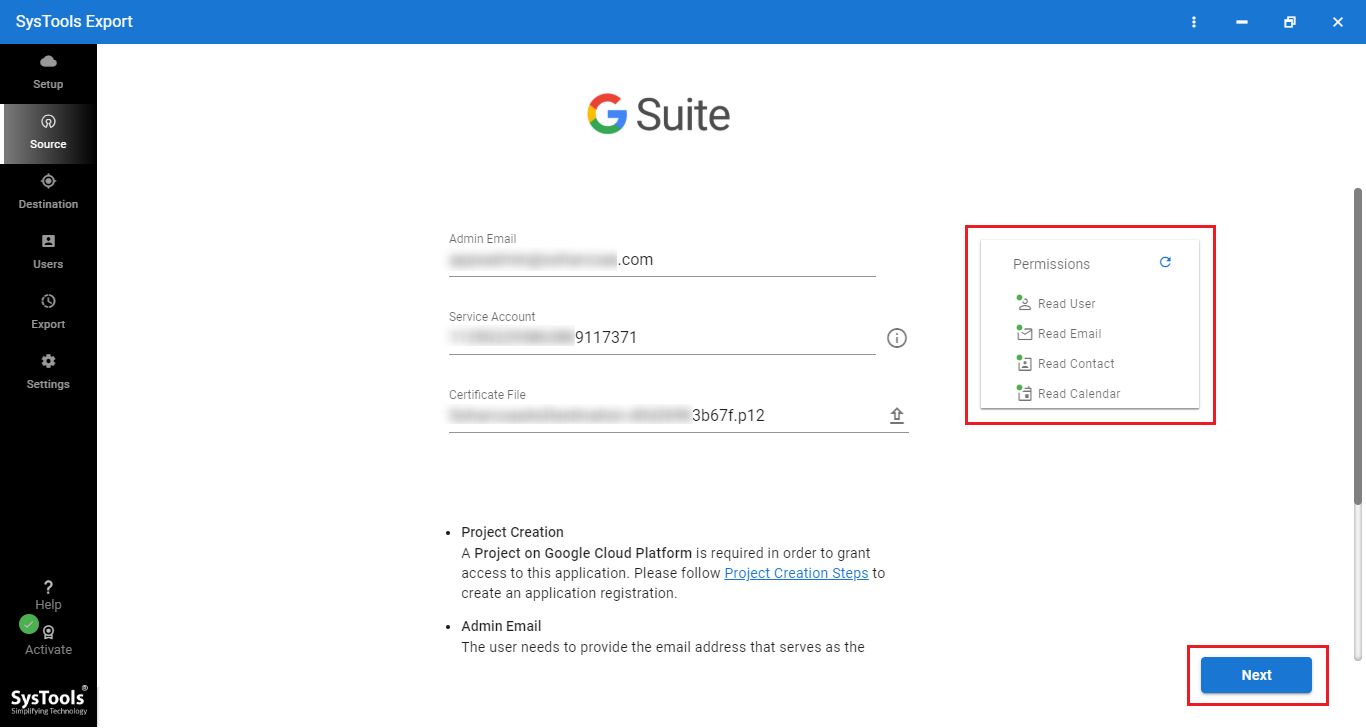Viewport: 1366px width, 728px height.
Task: Switch to the Export step in sidebar
Action: click(48, 313)
